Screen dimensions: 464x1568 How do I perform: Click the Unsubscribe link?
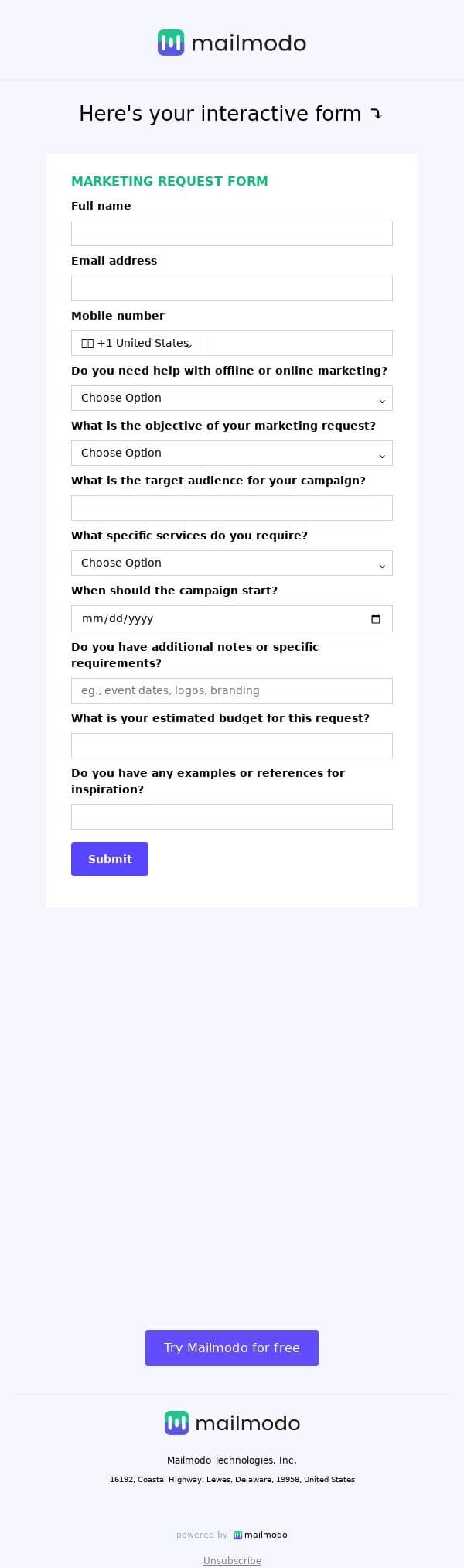point(232,1560)
